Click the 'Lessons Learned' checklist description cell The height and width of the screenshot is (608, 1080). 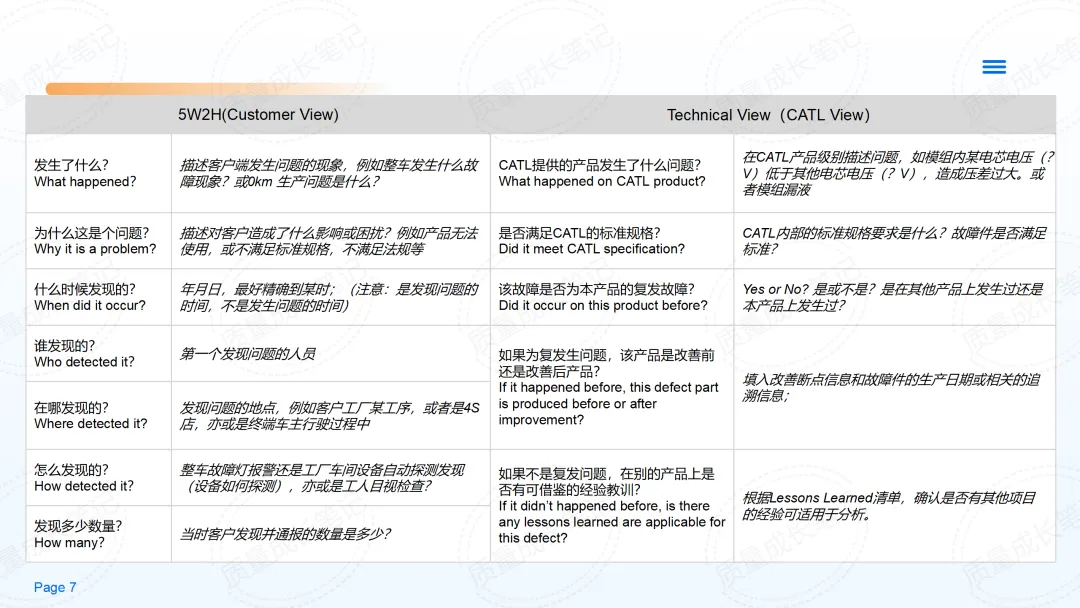pyautogui.click(x=895, y=506)
